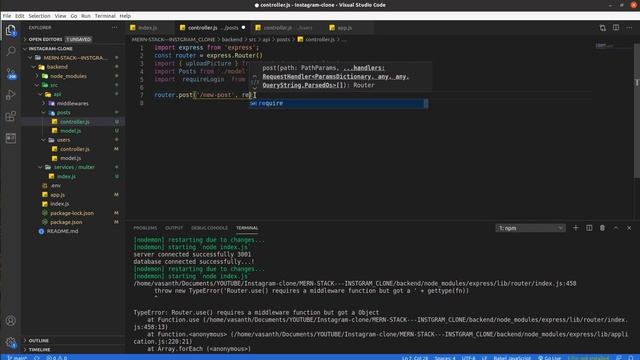Open the Search view in activity bar
The width and height of the screenshot is (640, 360).
click(11, 51)
